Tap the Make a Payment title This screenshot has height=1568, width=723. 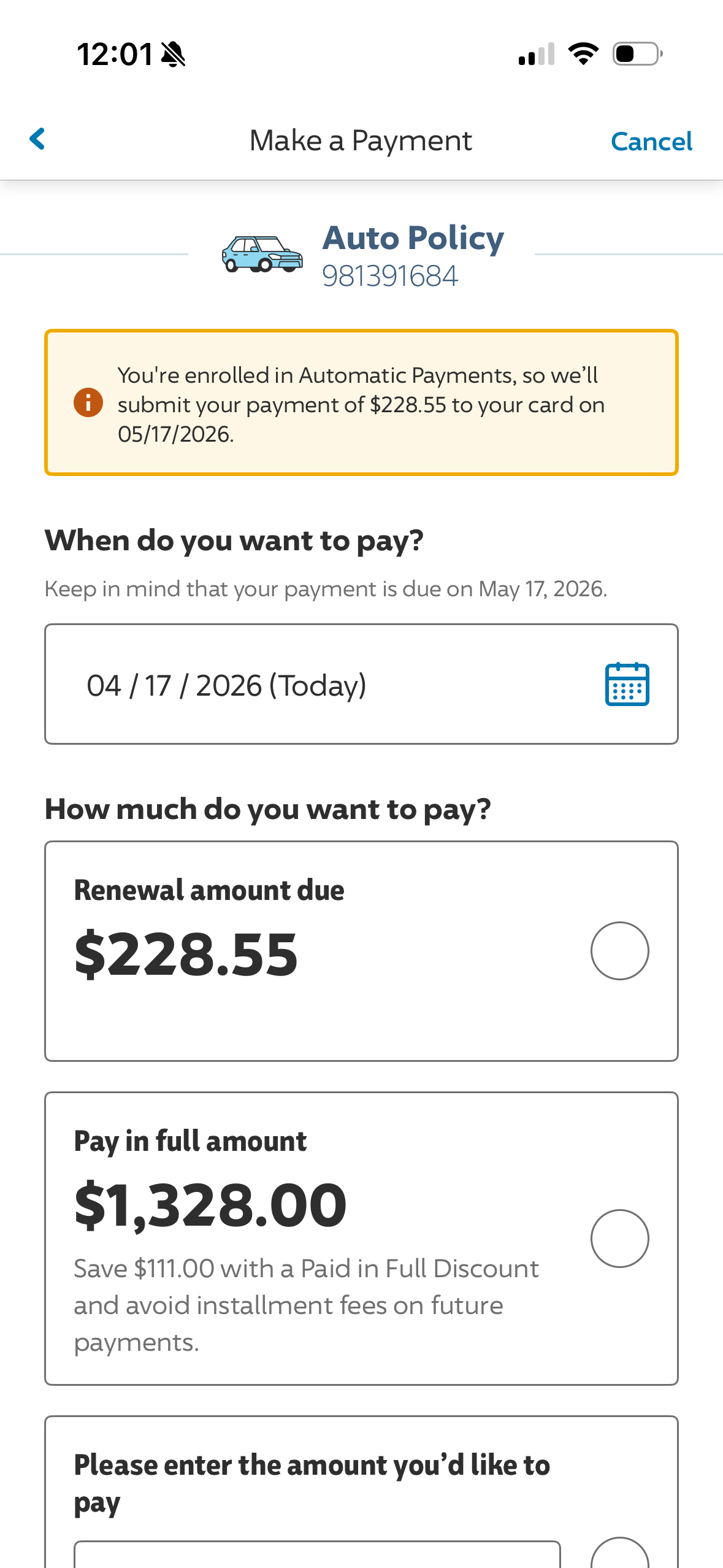(x=361, y=141)
